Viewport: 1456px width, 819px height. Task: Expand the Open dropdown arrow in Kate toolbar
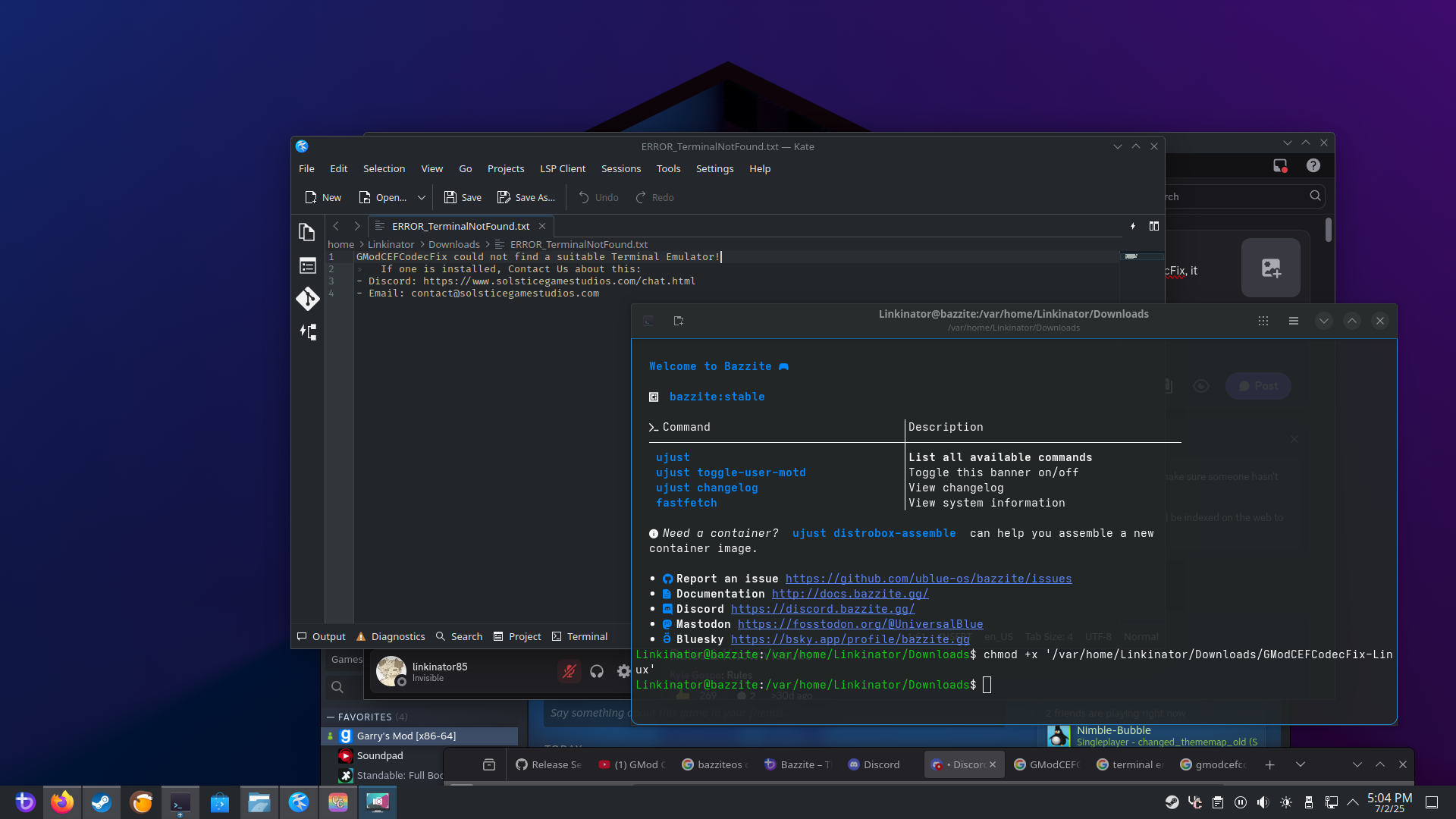tap(422, 197)
